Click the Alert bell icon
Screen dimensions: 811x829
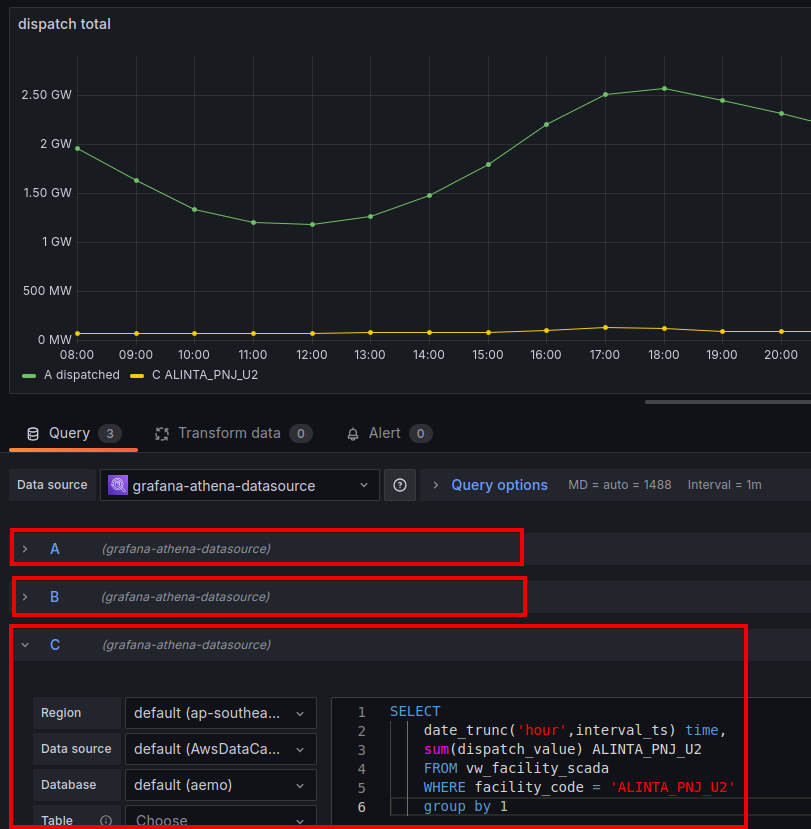click(x=353, y=434)
